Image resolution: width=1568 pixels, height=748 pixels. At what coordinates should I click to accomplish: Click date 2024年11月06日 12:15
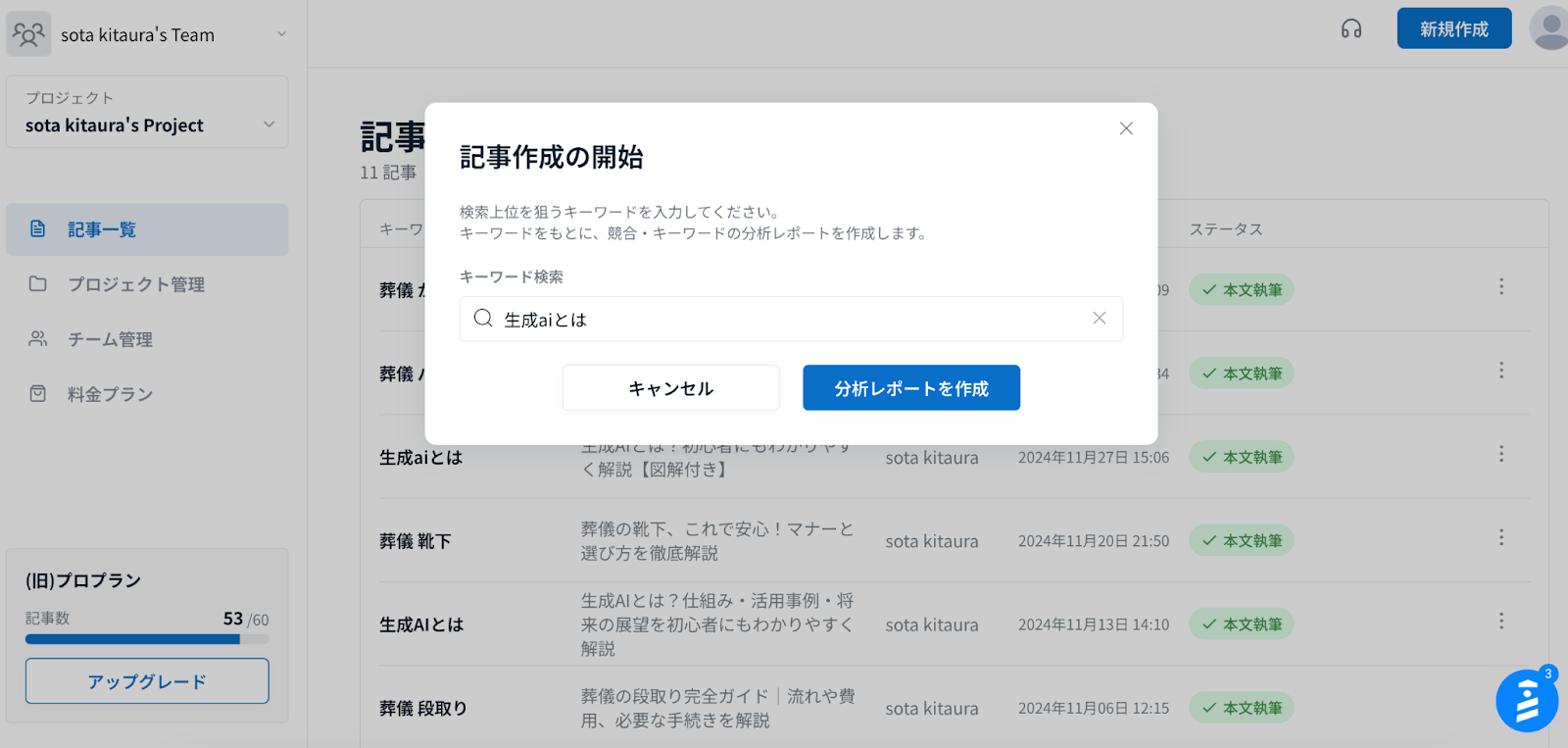coord(1094,709)
